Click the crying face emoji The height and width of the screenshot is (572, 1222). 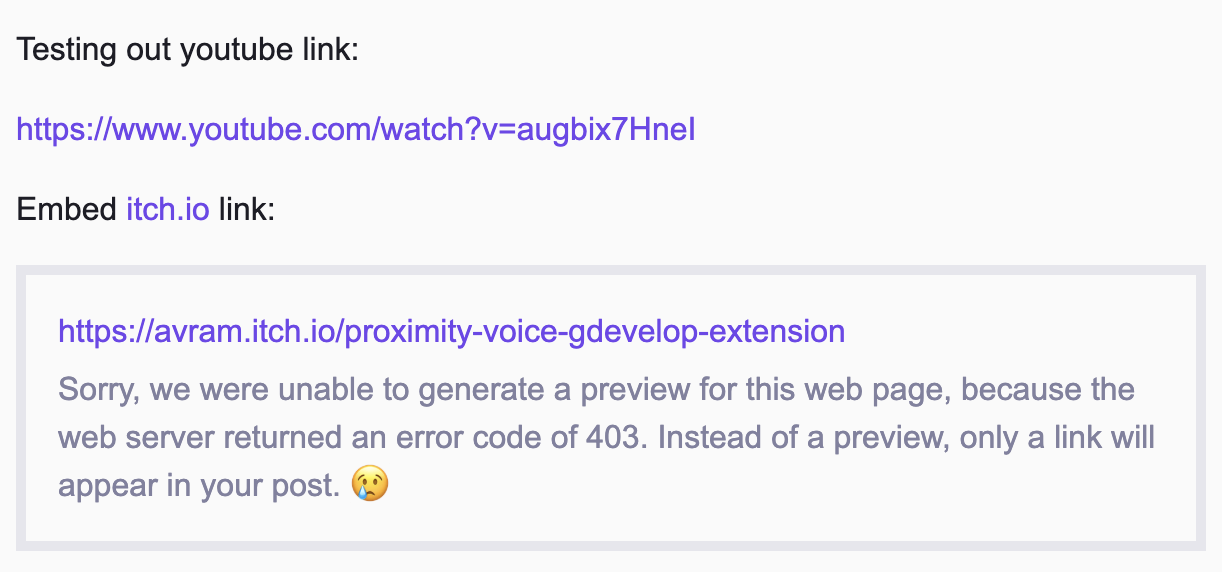(x=370, y=485)
